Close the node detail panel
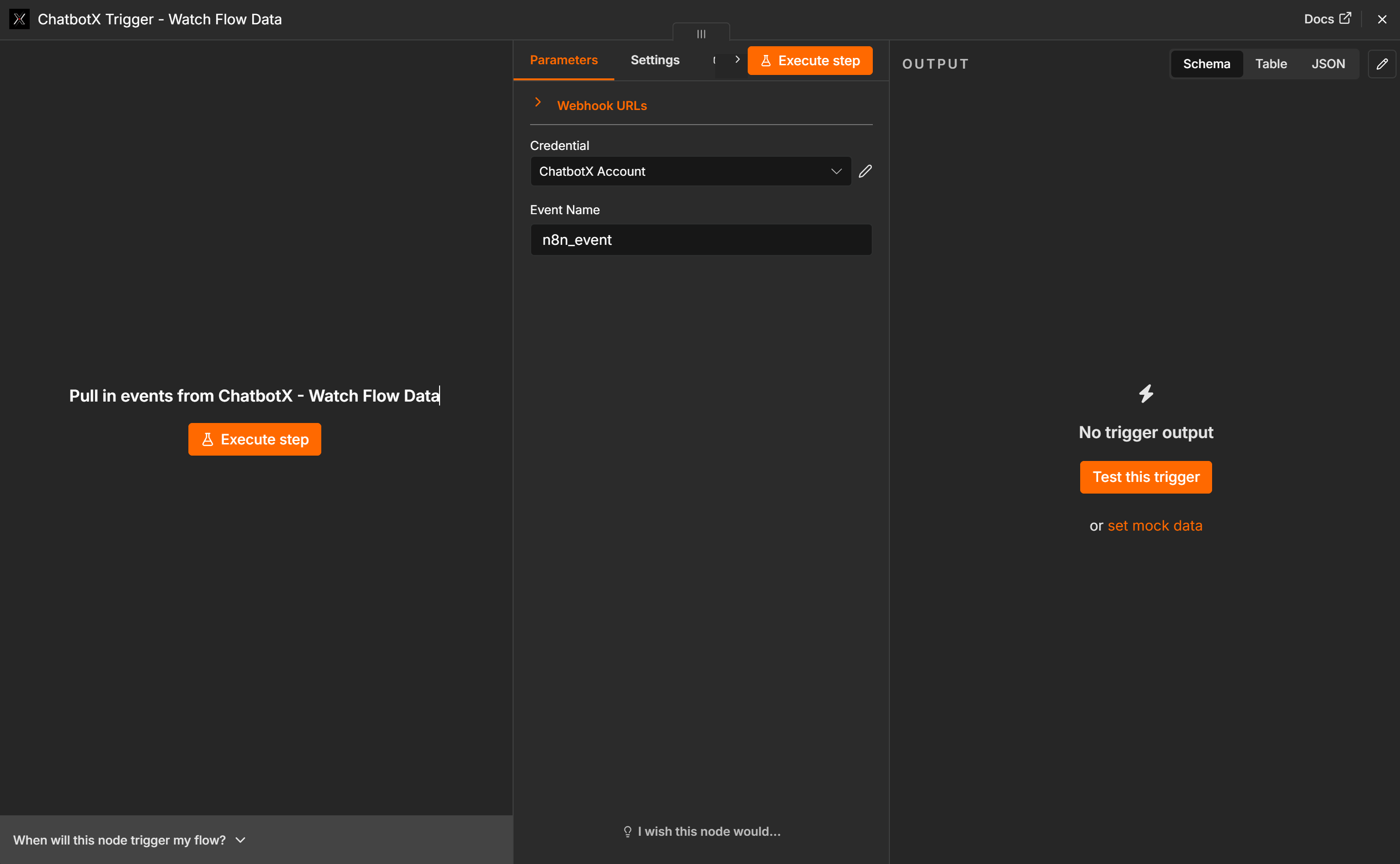The width and height of the screenshot is (1400, 864). click(x=1382, y=19)
